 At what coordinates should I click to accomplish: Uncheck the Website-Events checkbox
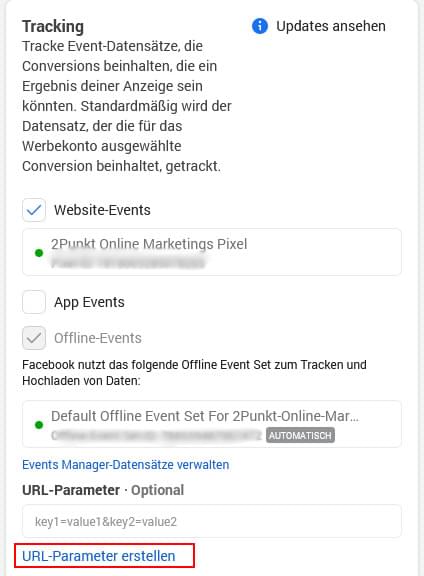click(34, 210)
